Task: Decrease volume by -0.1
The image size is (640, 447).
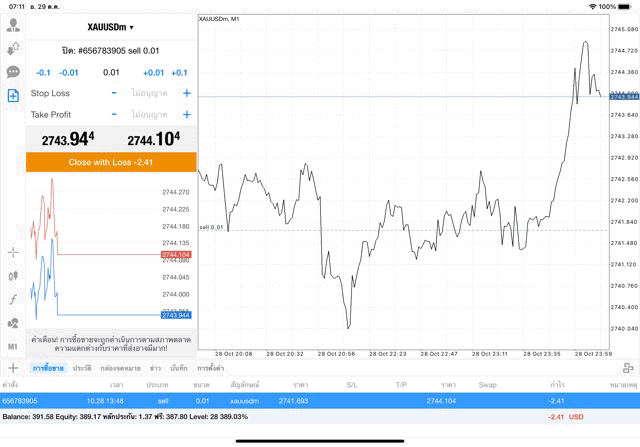Action: point(43,72)
